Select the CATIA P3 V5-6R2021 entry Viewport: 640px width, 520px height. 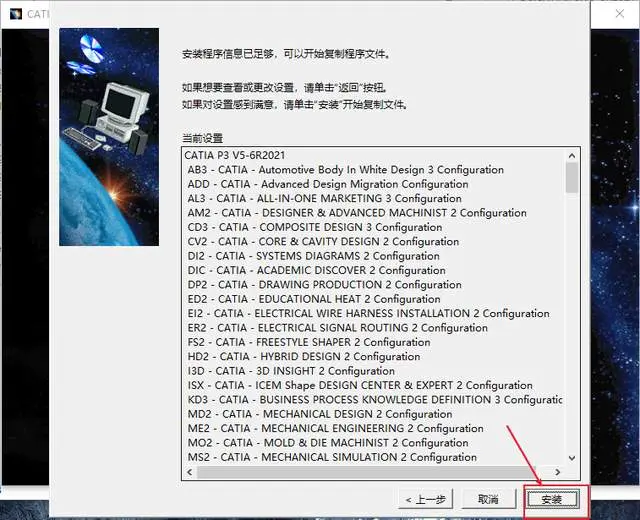pos(235,155)
